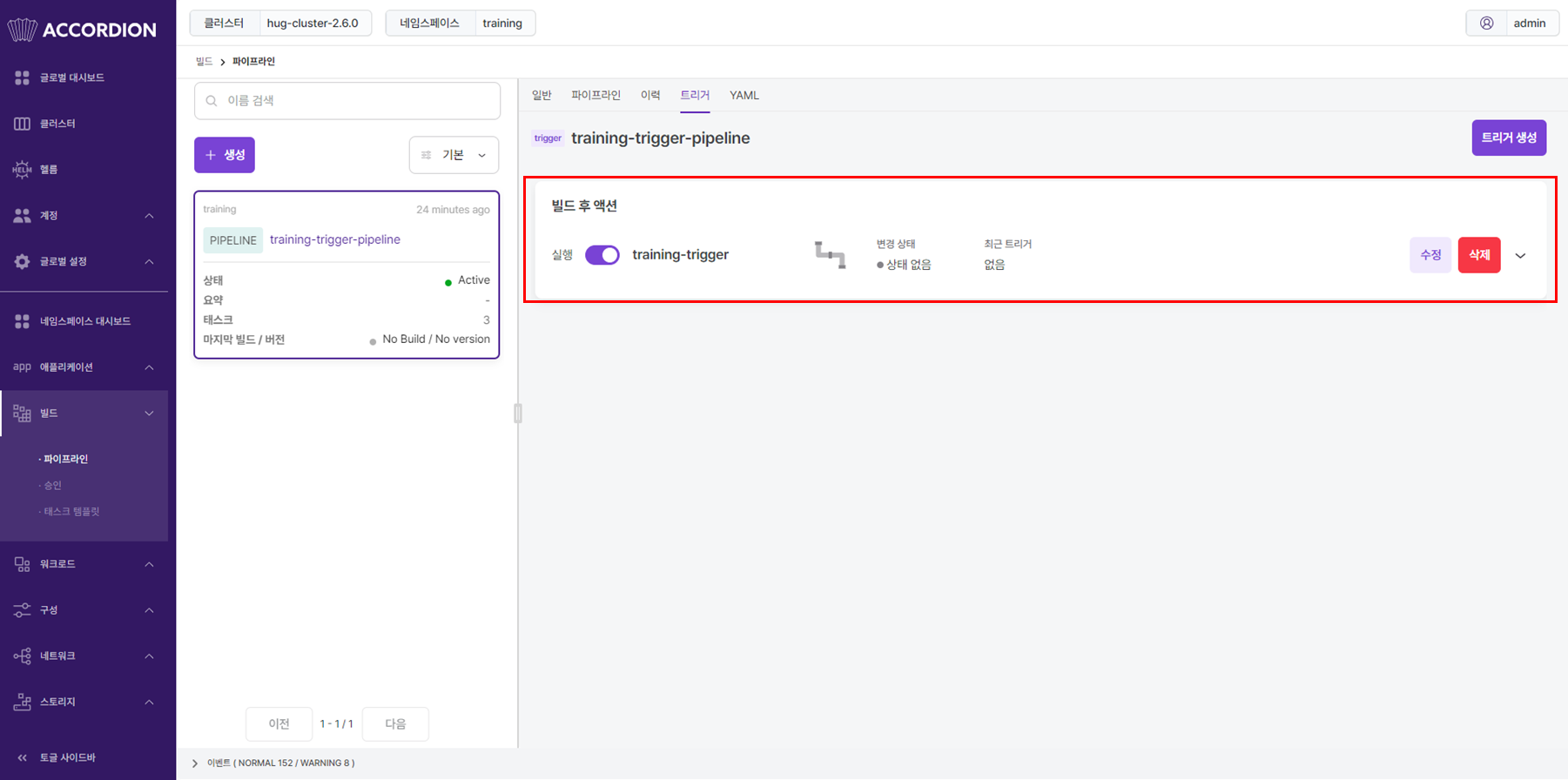Click the 이전 pagination button

tap(279, 724)
